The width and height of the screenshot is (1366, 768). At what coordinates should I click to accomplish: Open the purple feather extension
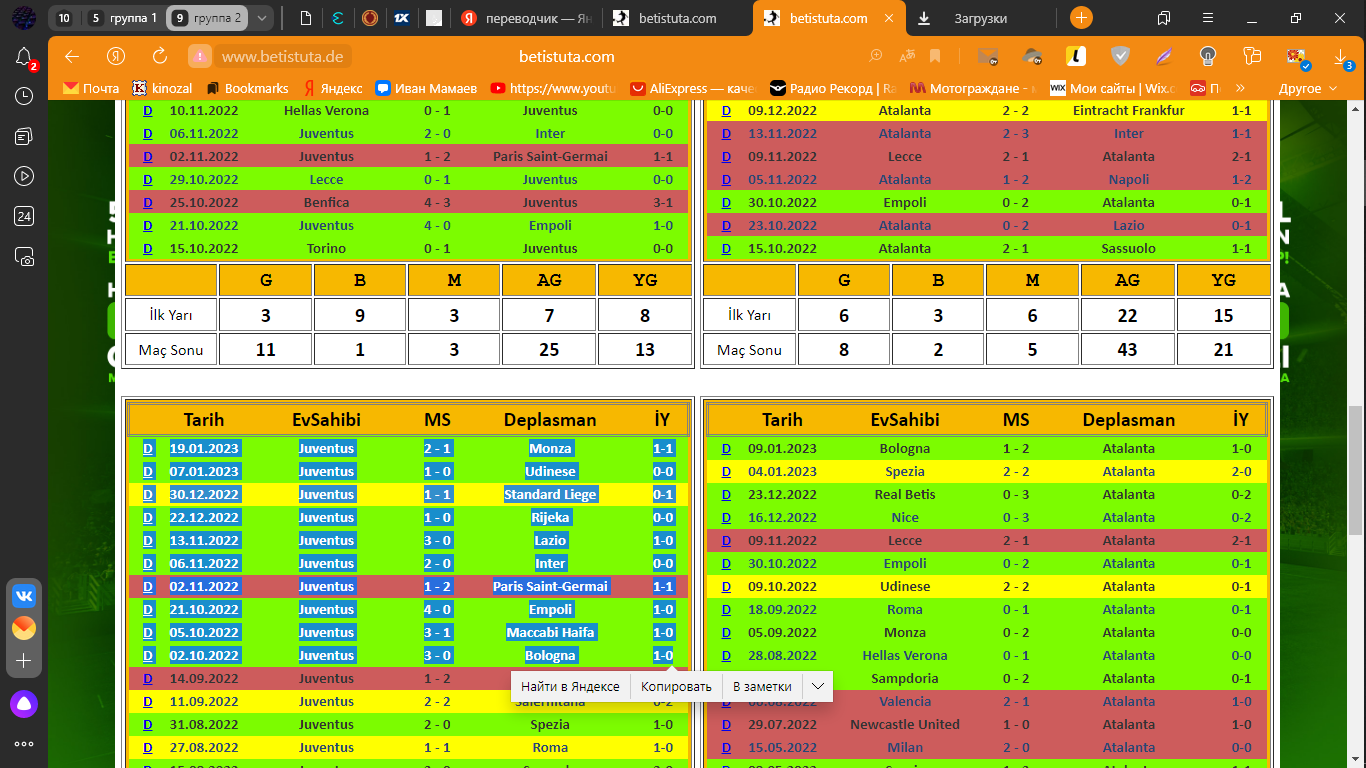point(1165,57)
